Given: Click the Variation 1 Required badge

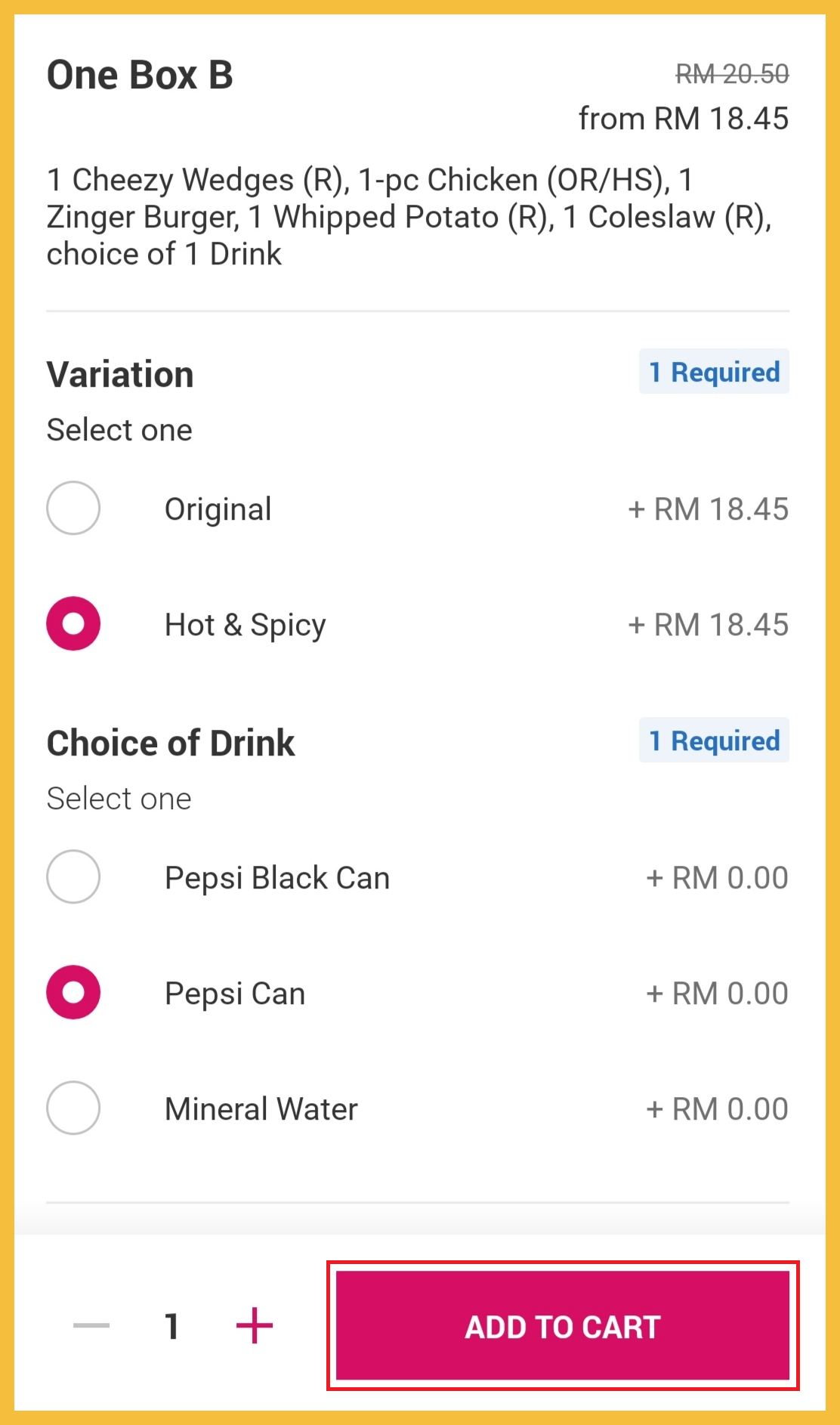Looking at the screenshot, I should point(714,372).
